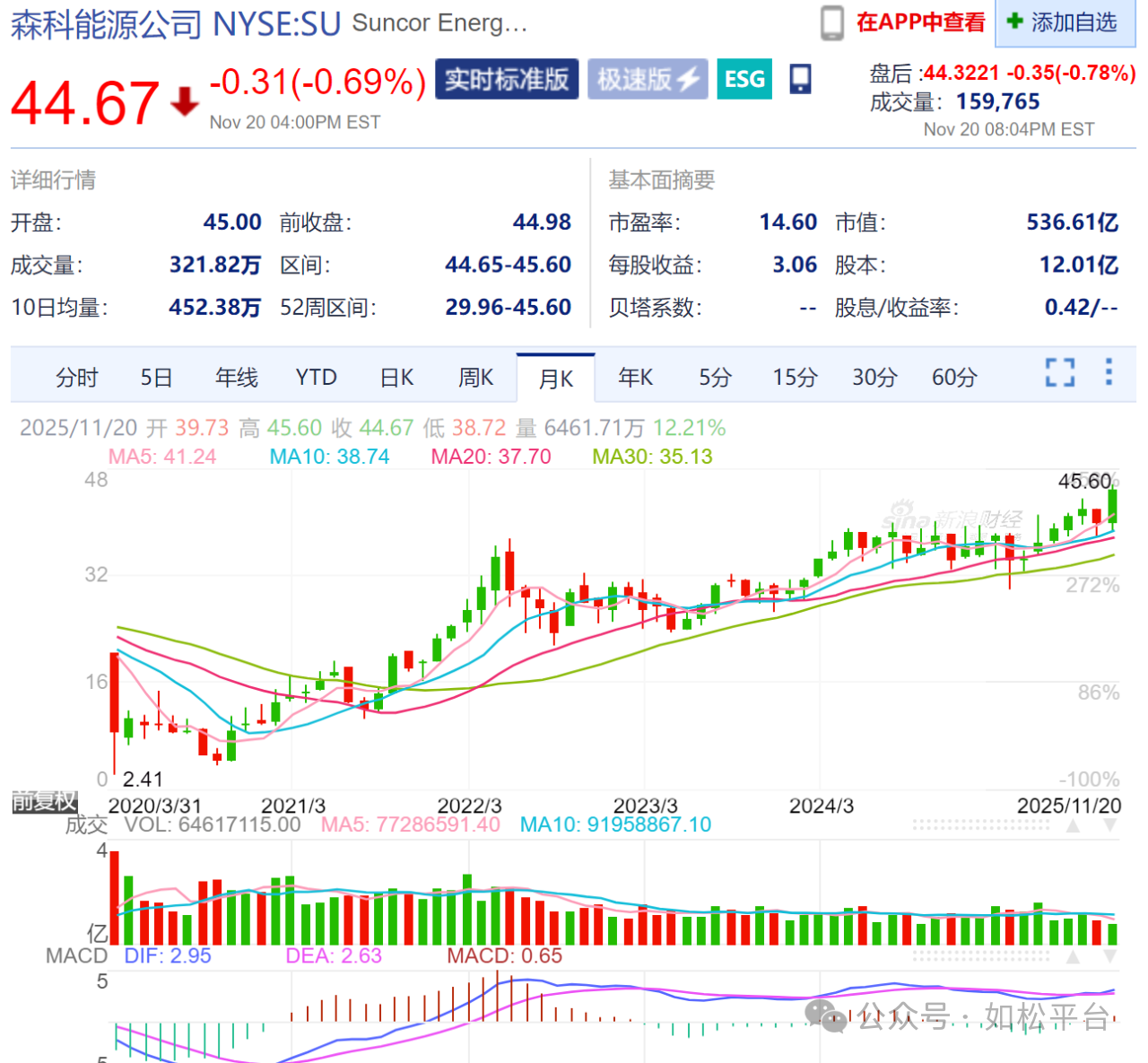Click the 在APP中查看 link

pyautogui.click(x=920, y=22)
